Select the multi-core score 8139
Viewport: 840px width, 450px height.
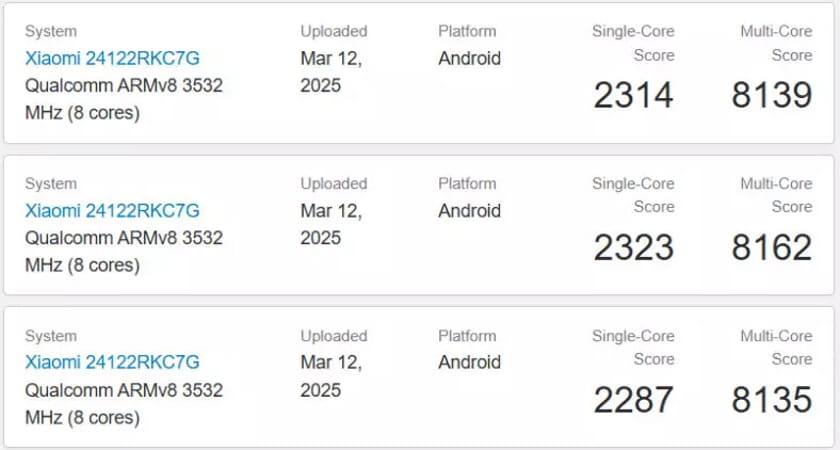point(772,95)
